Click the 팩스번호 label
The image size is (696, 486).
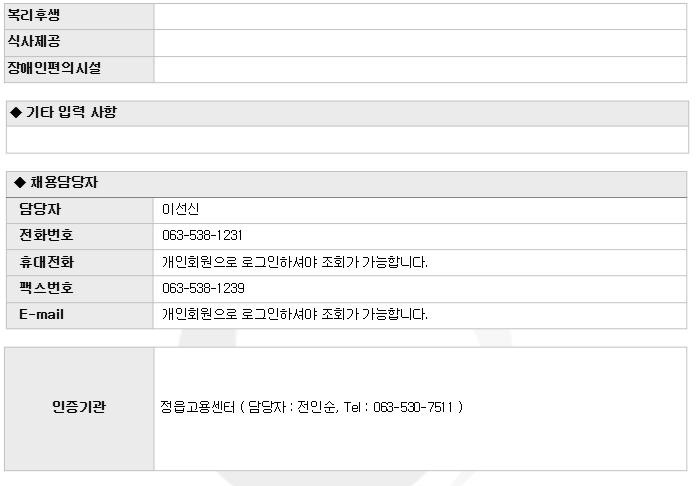[x=46, y=288]
